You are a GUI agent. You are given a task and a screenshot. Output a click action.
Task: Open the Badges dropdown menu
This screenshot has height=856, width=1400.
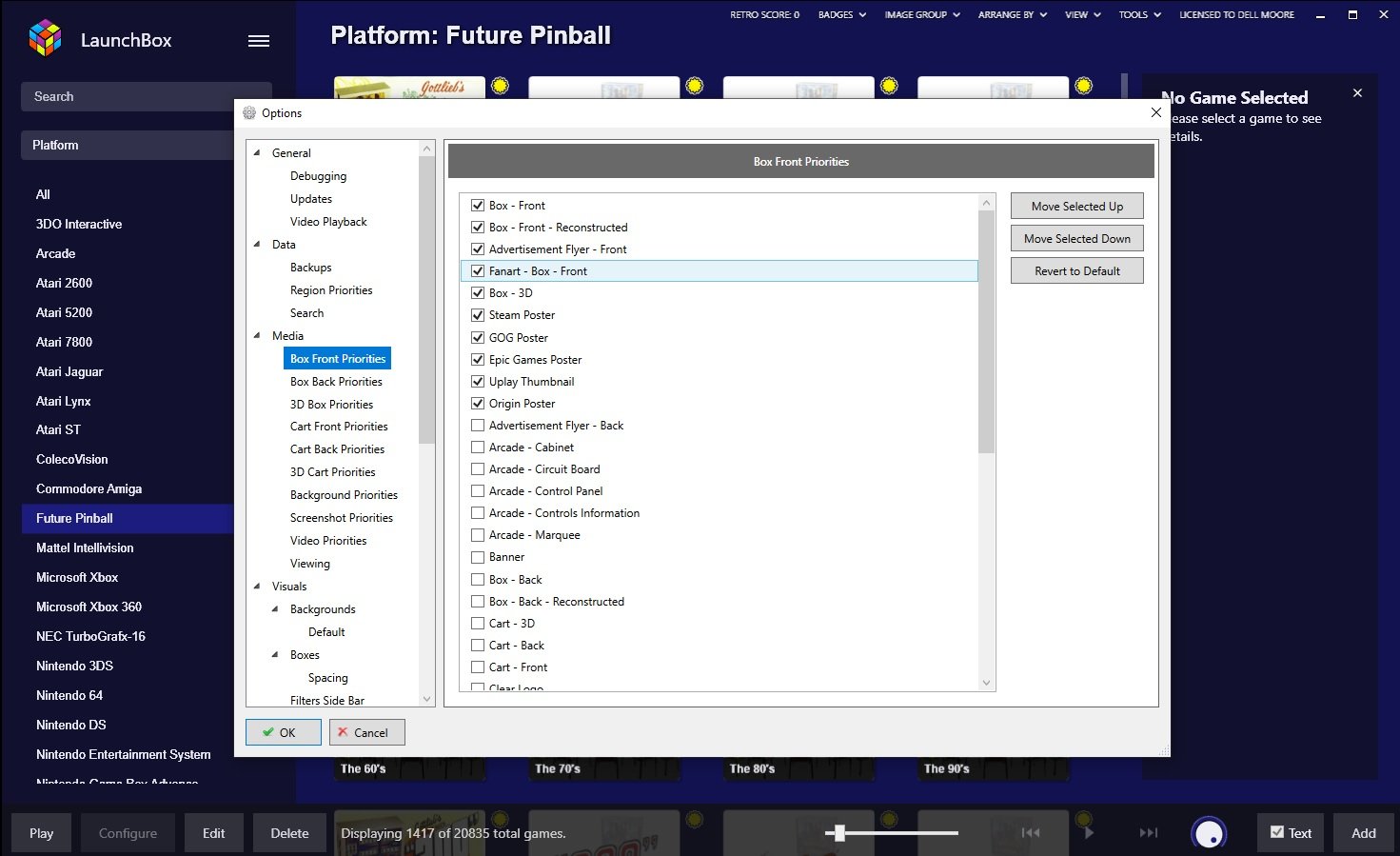842,14
